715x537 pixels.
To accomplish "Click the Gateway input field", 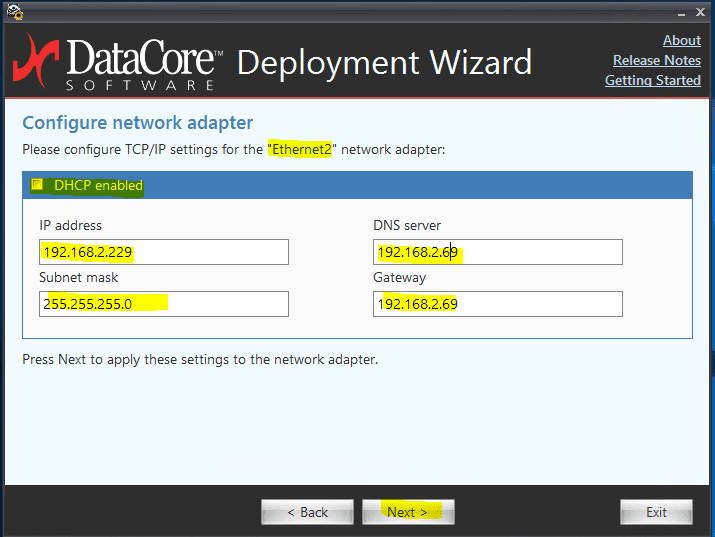I will point(498,304).
